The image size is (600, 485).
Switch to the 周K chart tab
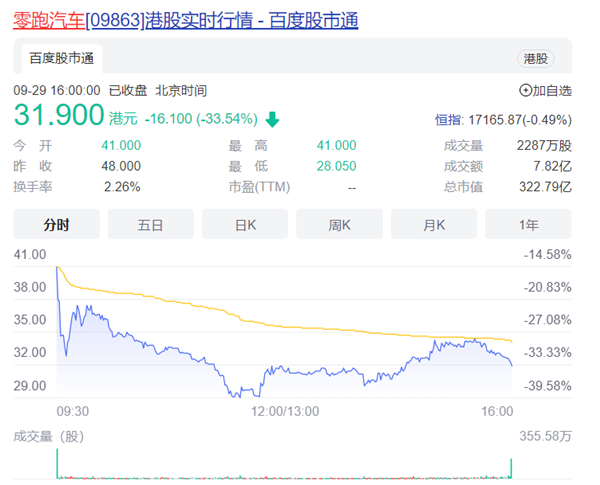[339, 225]
